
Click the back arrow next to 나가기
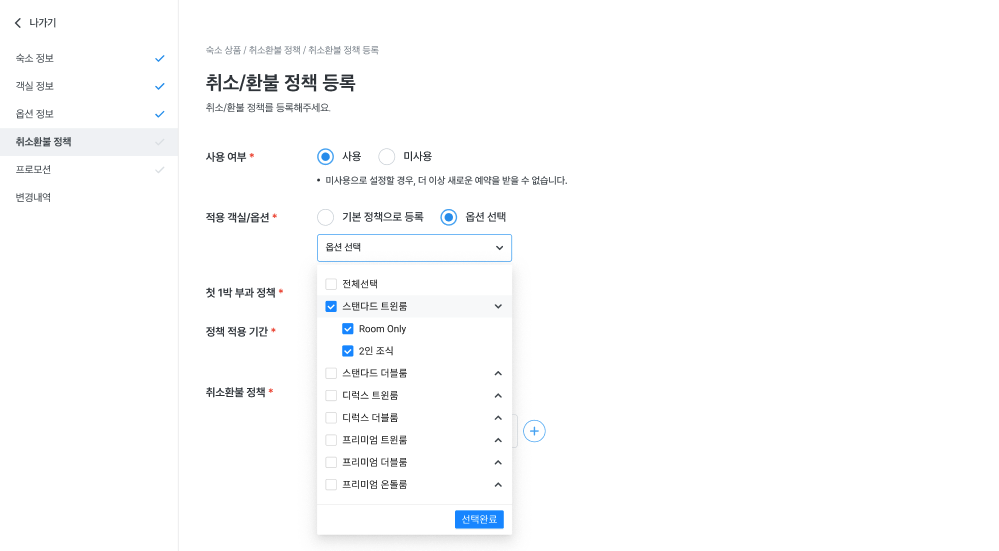click(17, 23)
